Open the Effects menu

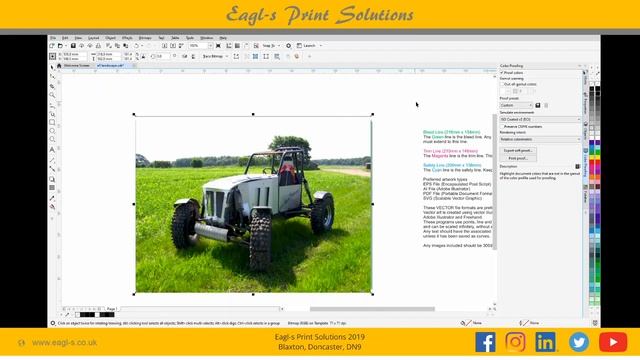(x=127, y=38)
